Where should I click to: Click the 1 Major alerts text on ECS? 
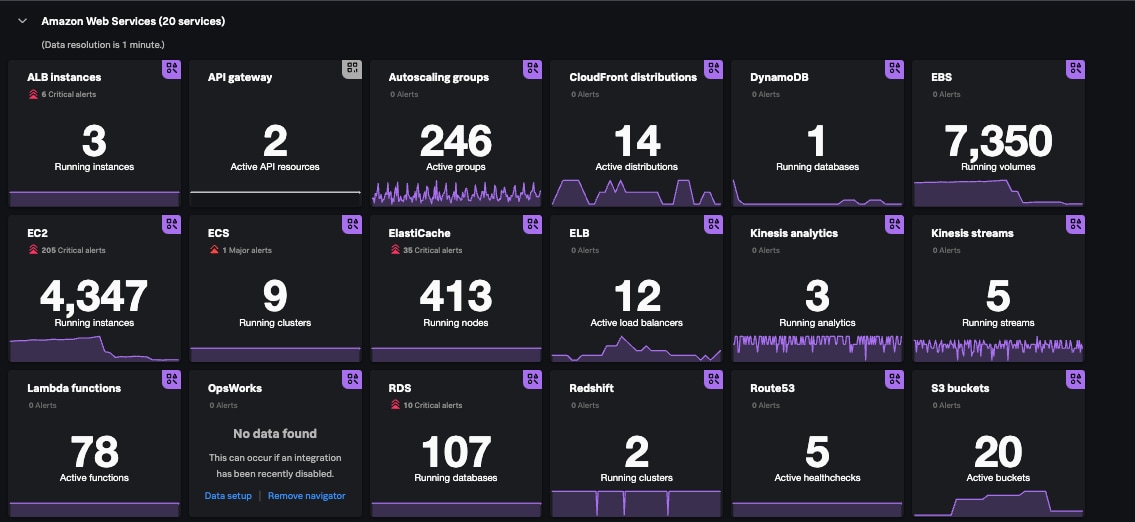[247, 250]
